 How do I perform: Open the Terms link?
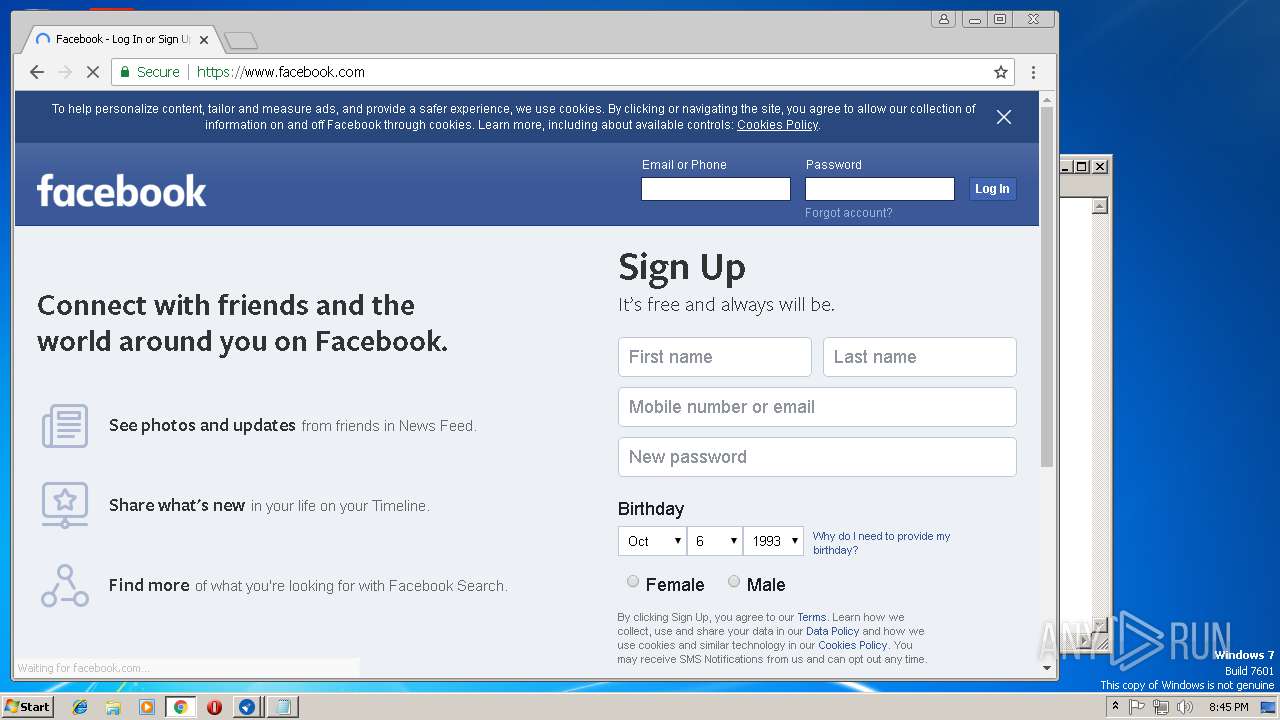click(811, 617)
